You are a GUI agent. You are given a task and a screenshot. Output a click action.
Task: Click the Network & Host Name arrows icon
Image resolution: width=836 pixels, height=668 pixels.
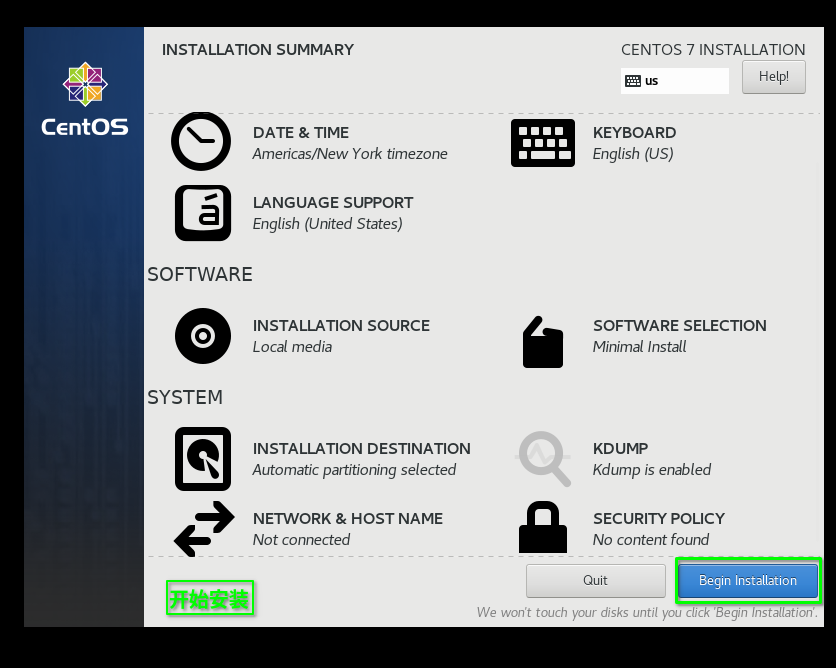[202, 527]
